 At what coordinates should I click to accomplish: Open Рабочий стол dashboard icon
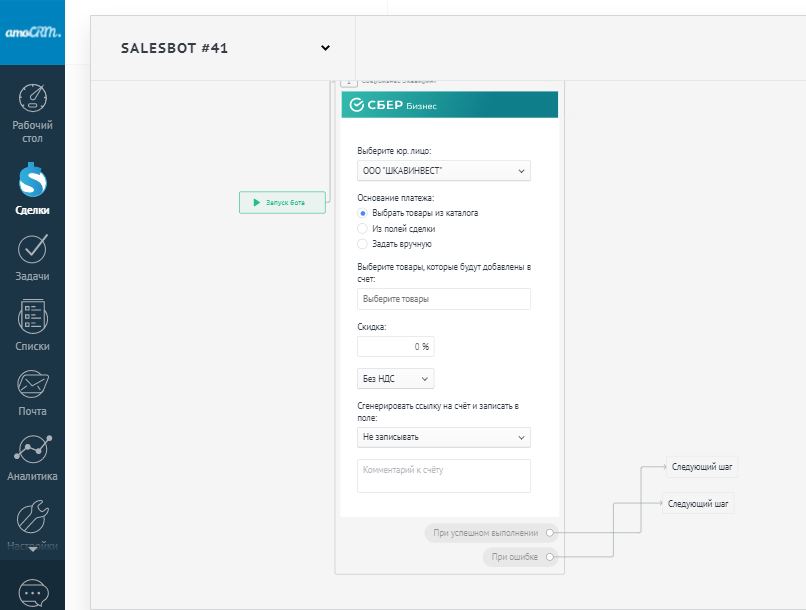coord(32,97)
